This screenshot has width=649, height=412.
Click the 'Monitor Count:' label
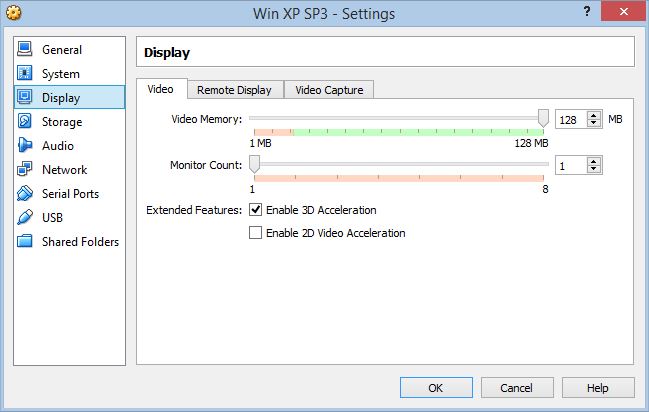206,165
